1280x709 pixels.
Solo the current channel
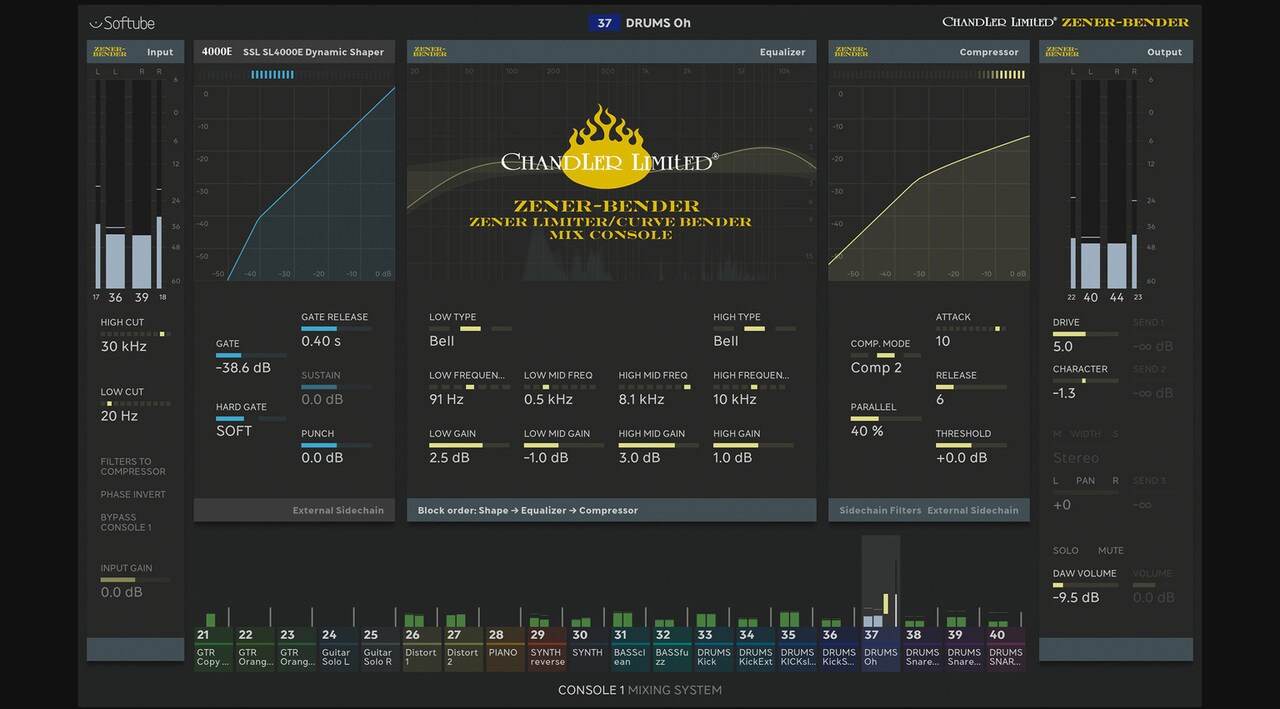(1066, 551)
